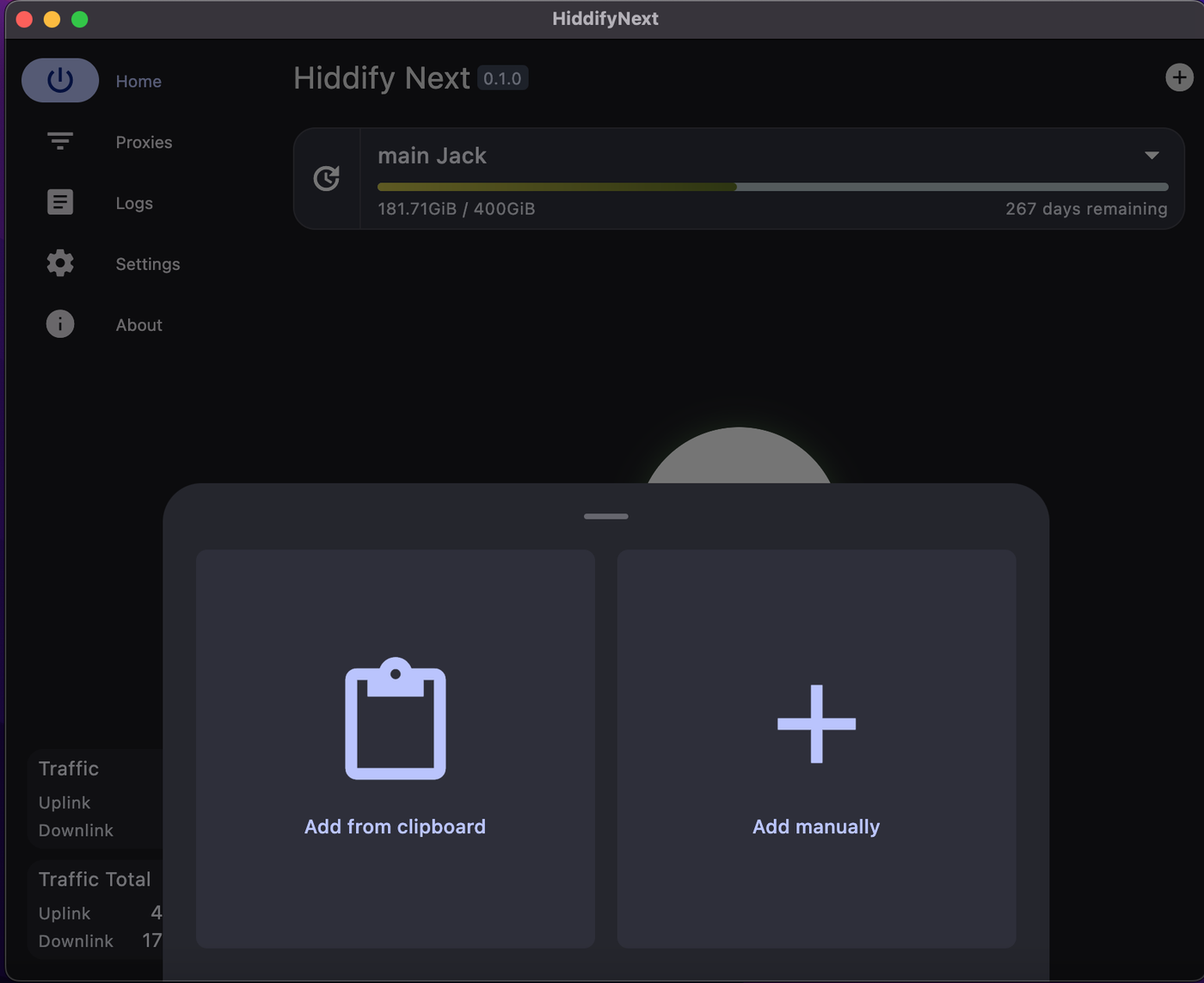Click the large plus icon
The width and height of the screenshot is (1204, 983).
(816, 724)
